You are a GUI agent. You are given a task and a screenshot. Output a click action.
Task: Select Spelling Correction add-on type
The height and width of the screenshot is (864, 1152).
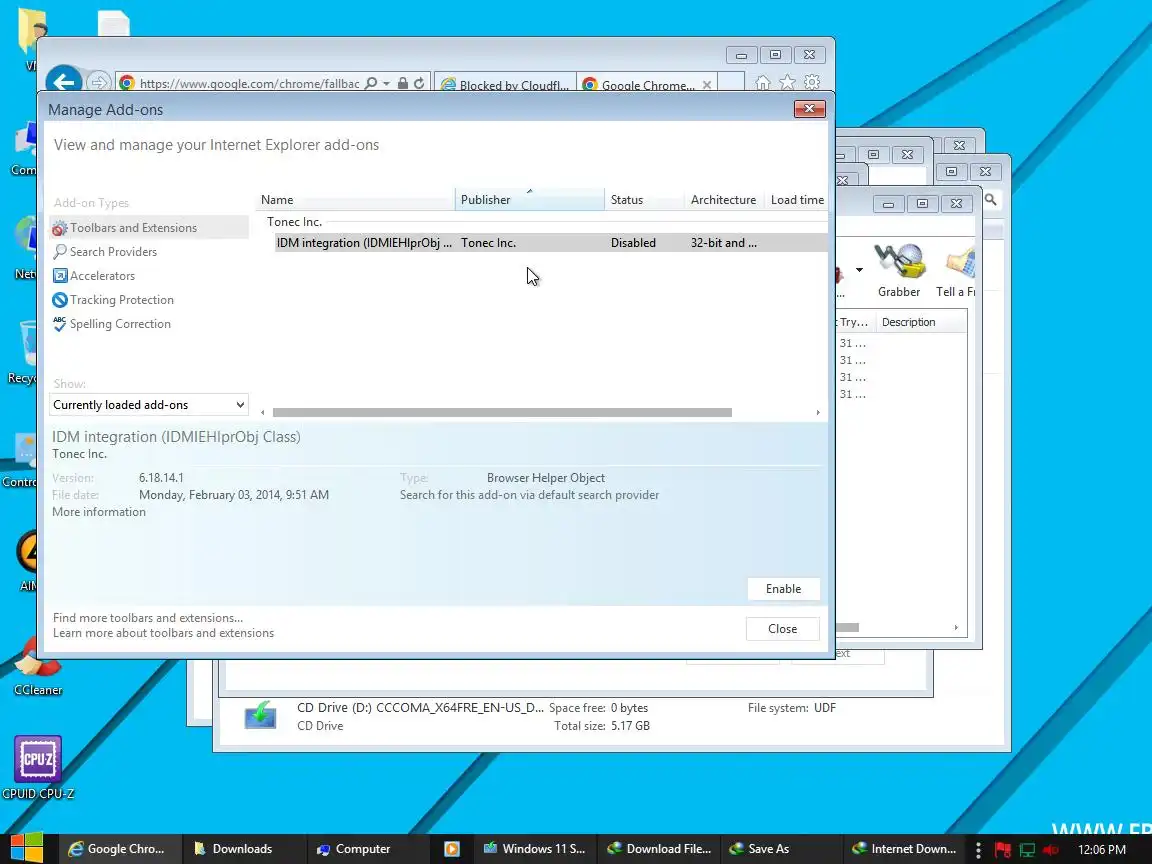pos(120,324)
